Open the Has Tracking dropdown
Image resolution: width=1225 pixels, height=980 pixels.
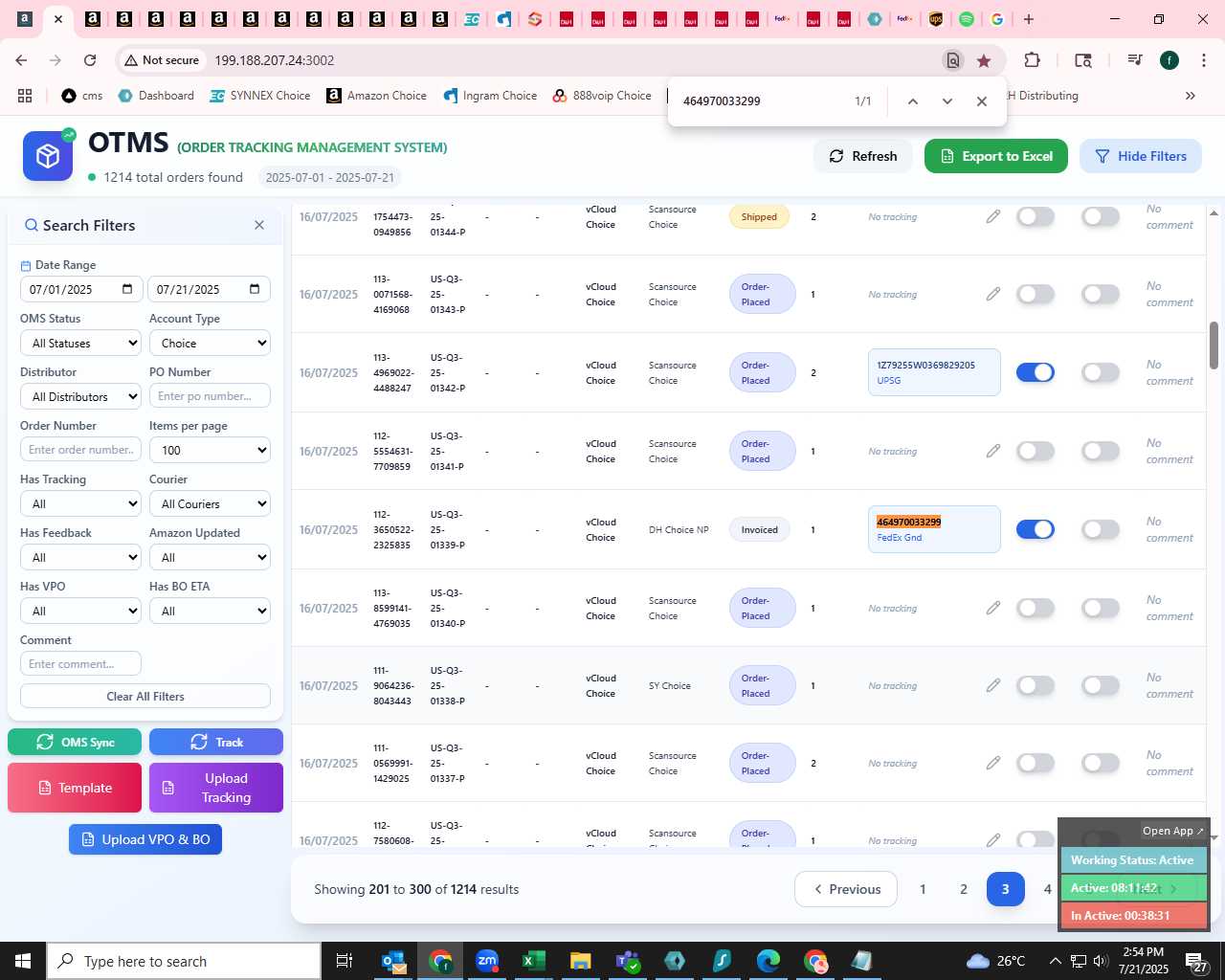(80, 503)
